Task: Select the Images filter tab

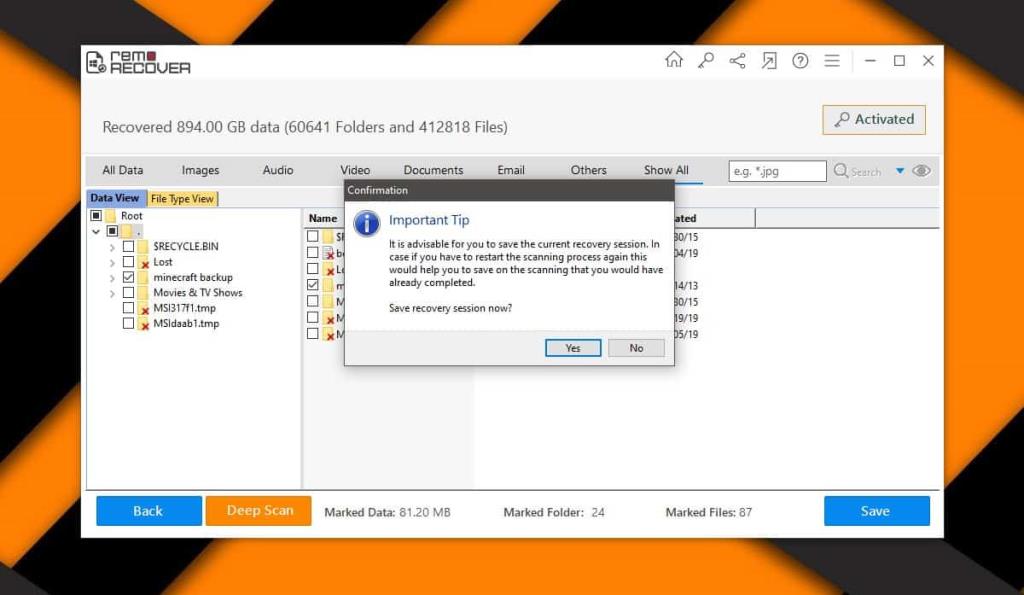Action: click(x=200, y=170)
